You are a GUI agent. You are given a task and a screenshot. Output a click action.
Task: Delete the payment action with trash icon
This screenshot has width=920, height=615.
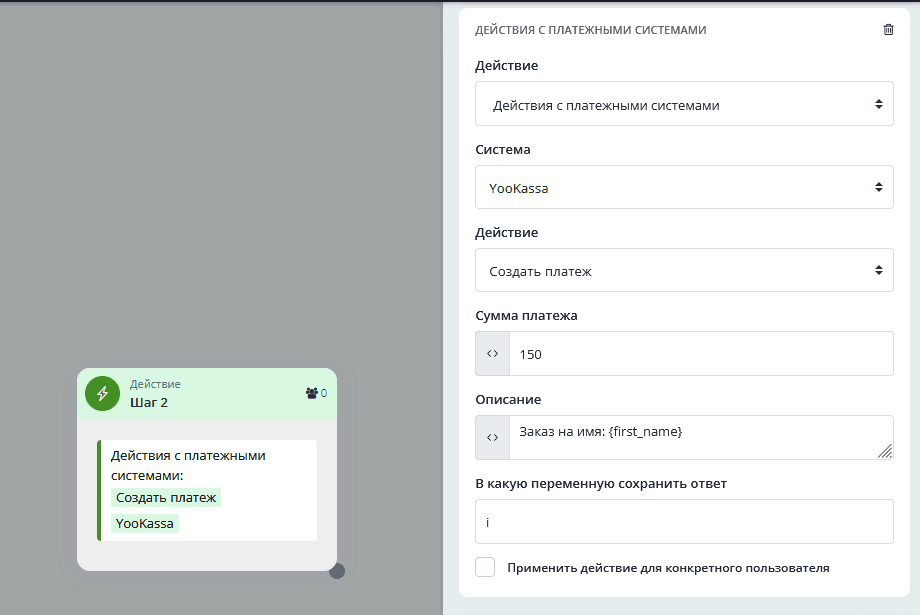(x=888, y=30)
